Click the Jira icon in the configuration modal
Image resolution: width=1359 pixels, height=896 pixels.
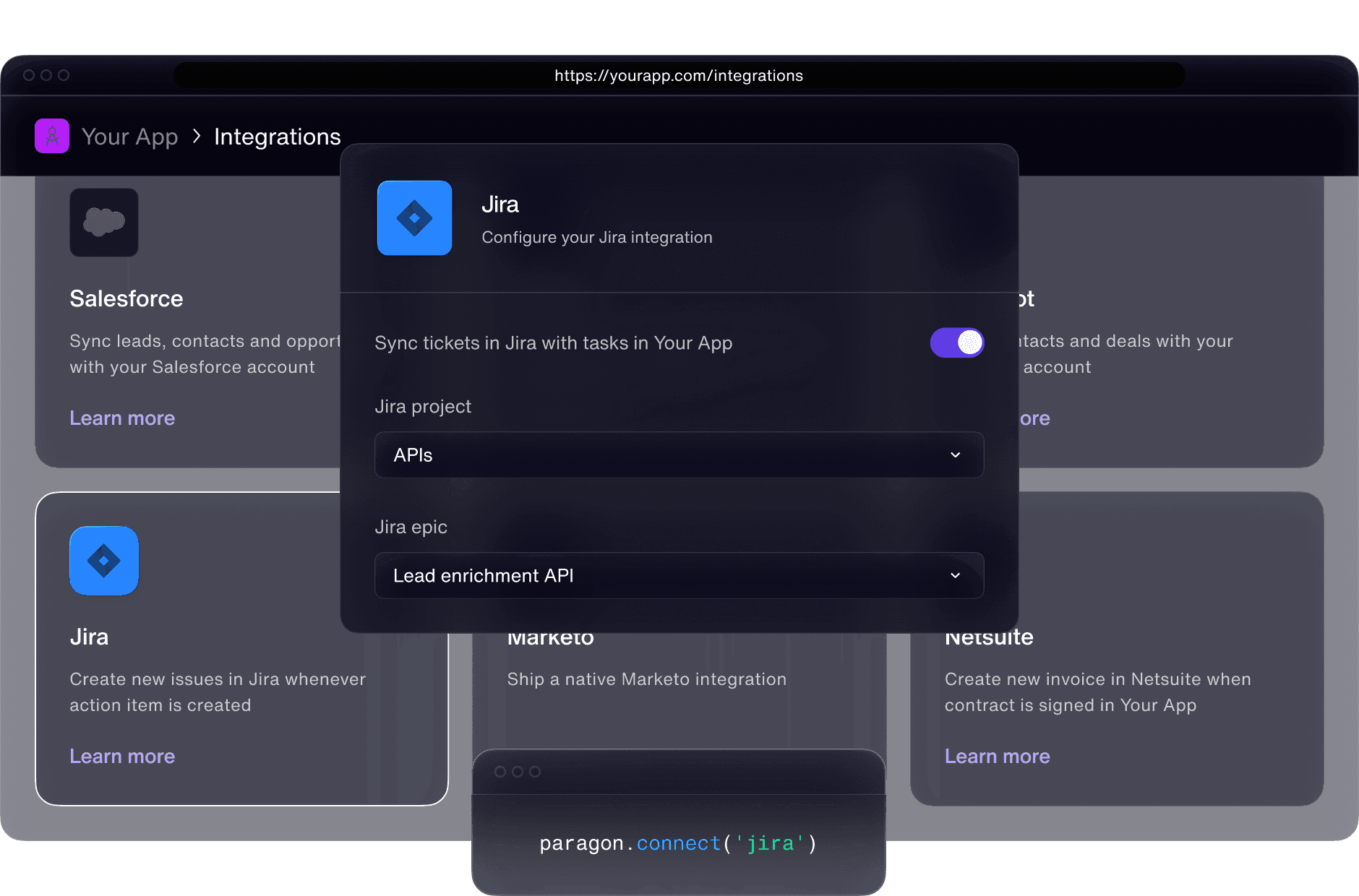point(415,218)
